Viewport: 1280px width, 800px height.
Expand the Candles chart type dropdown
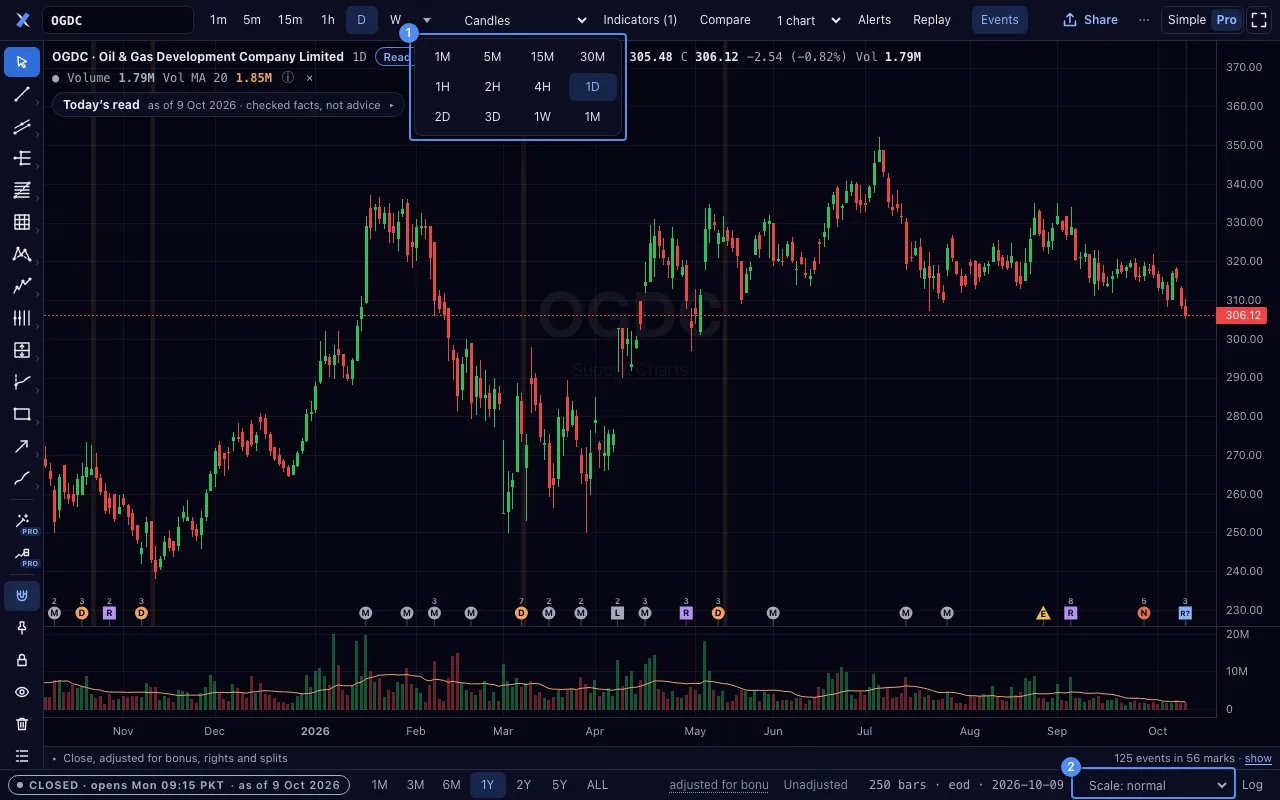[525, 20]
